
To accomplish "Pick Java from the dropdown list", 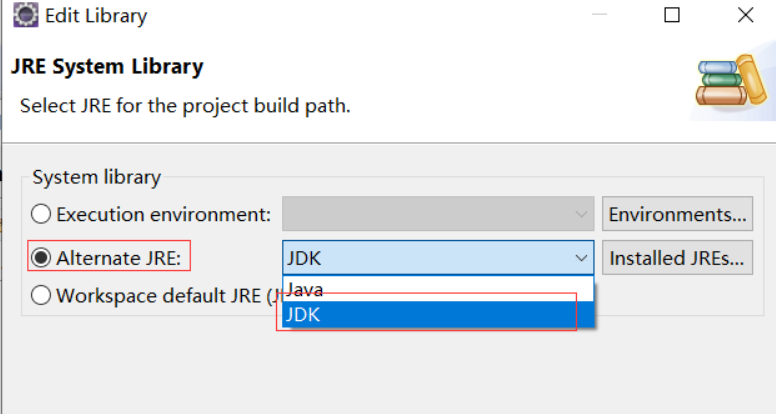I will pos(438,288).
